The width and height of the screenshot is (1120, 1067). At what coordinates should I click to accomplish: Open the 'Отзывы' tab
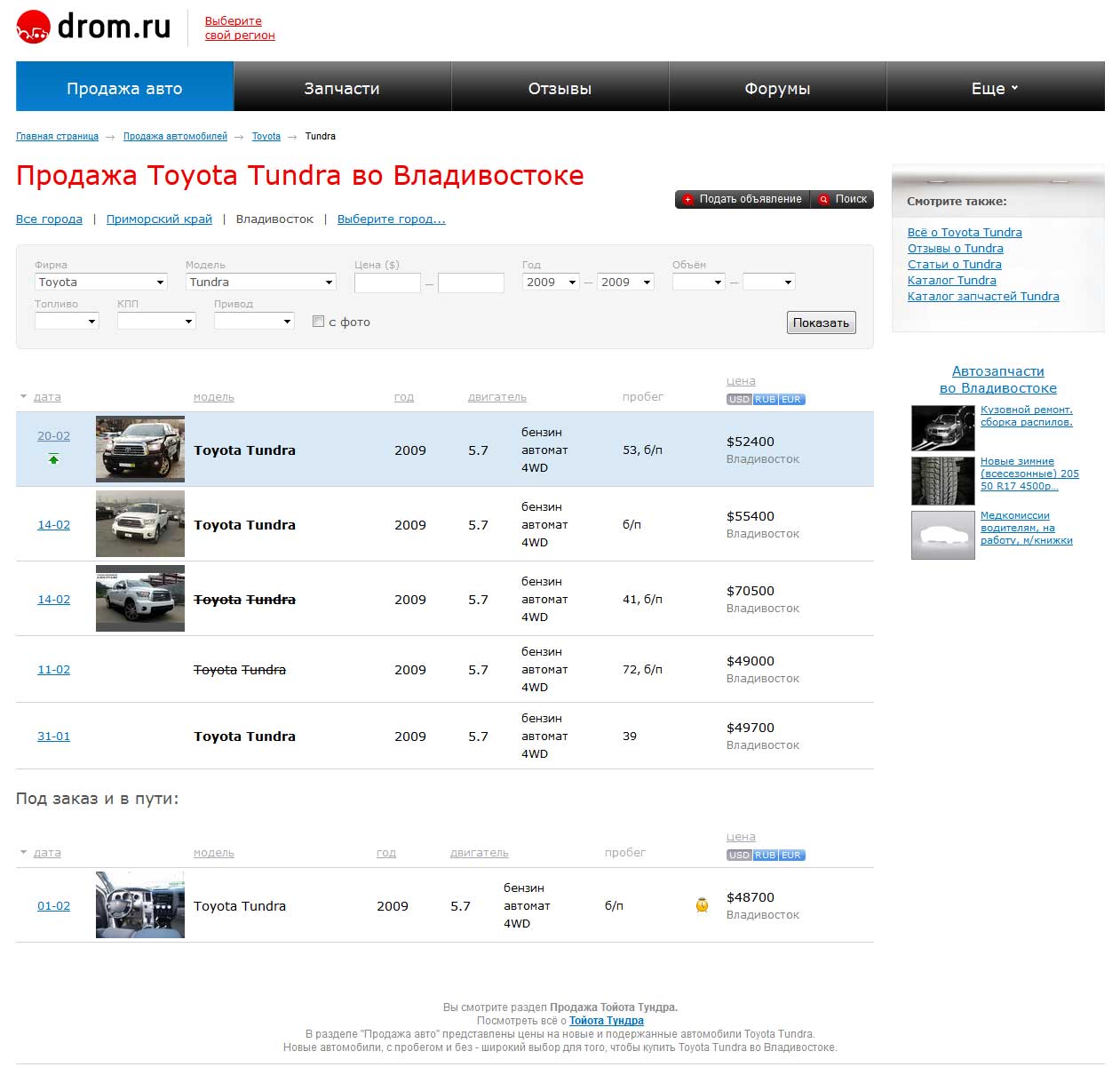tap(560, 87)
